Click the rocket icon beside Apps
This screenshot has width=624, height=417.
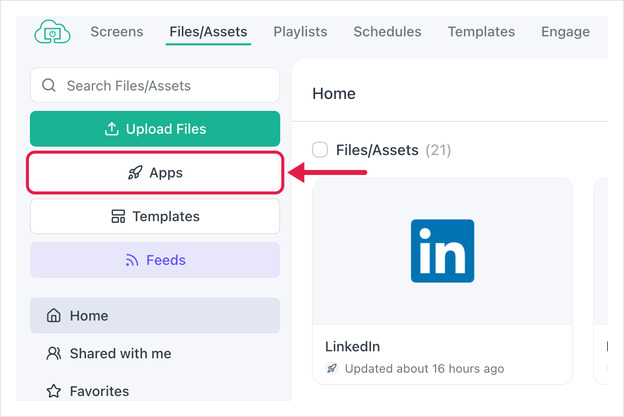point(135,173)
